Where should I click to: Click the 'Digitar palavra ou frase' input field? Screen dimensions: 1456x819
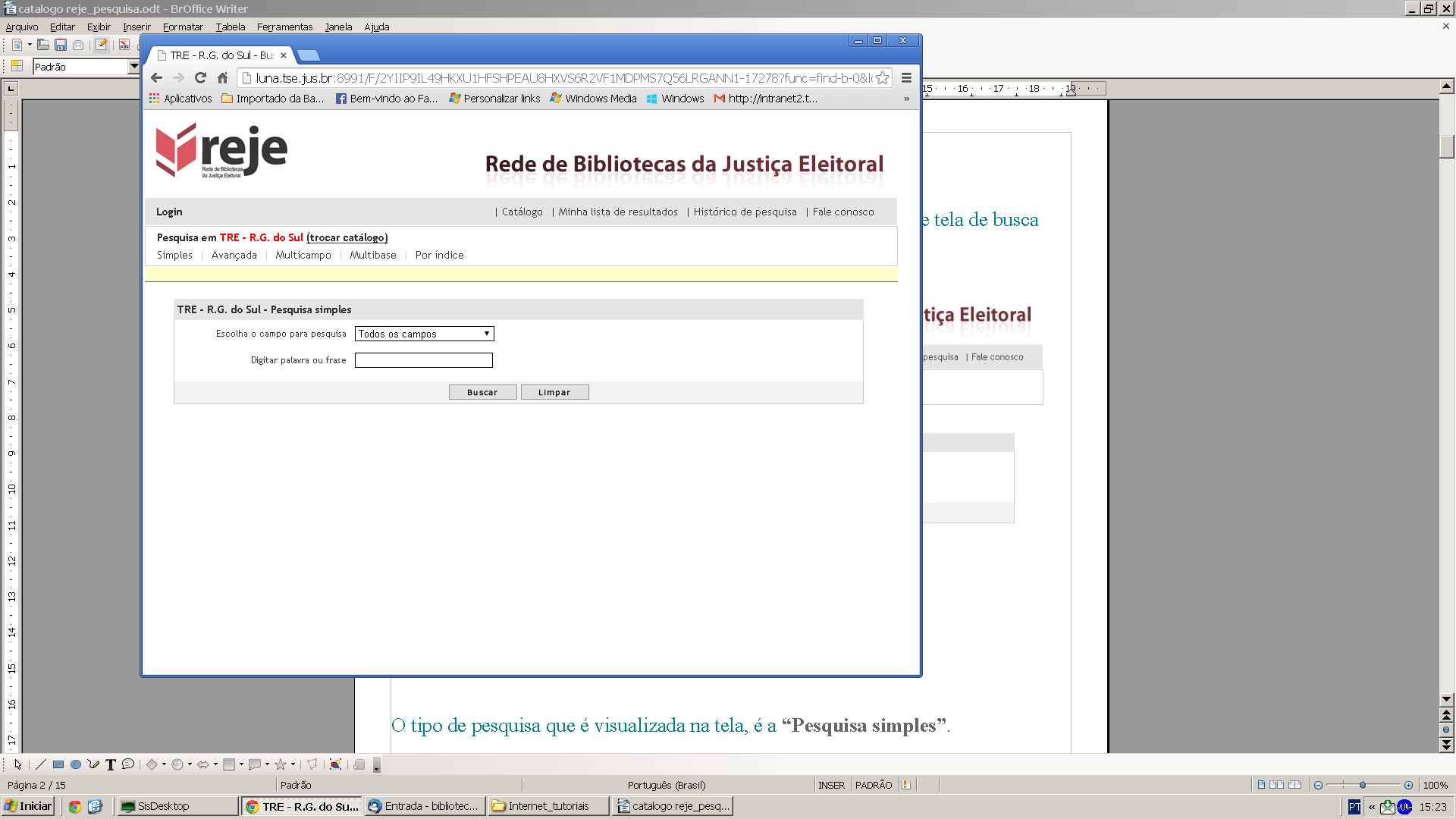pyautogui.click(x=424, y=360)
